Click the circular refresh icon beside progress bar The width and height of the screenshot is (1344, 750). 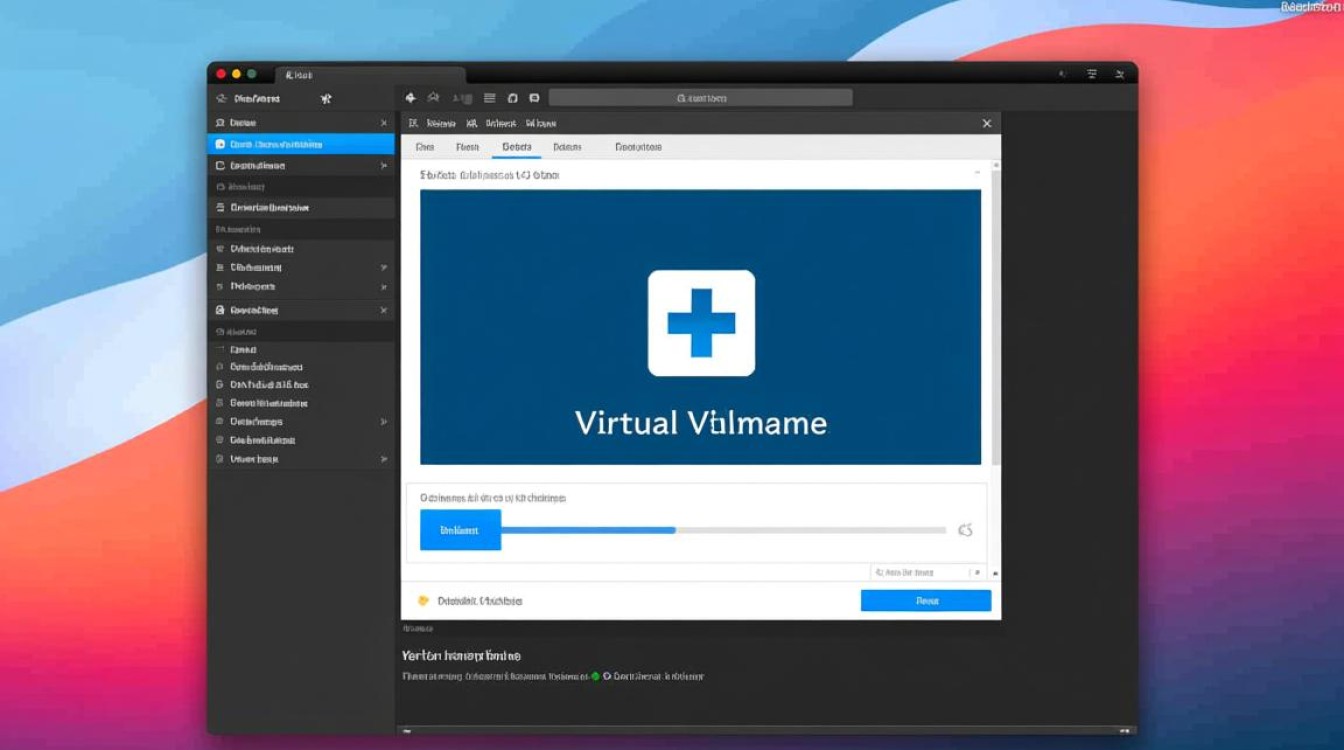point(965,530)
